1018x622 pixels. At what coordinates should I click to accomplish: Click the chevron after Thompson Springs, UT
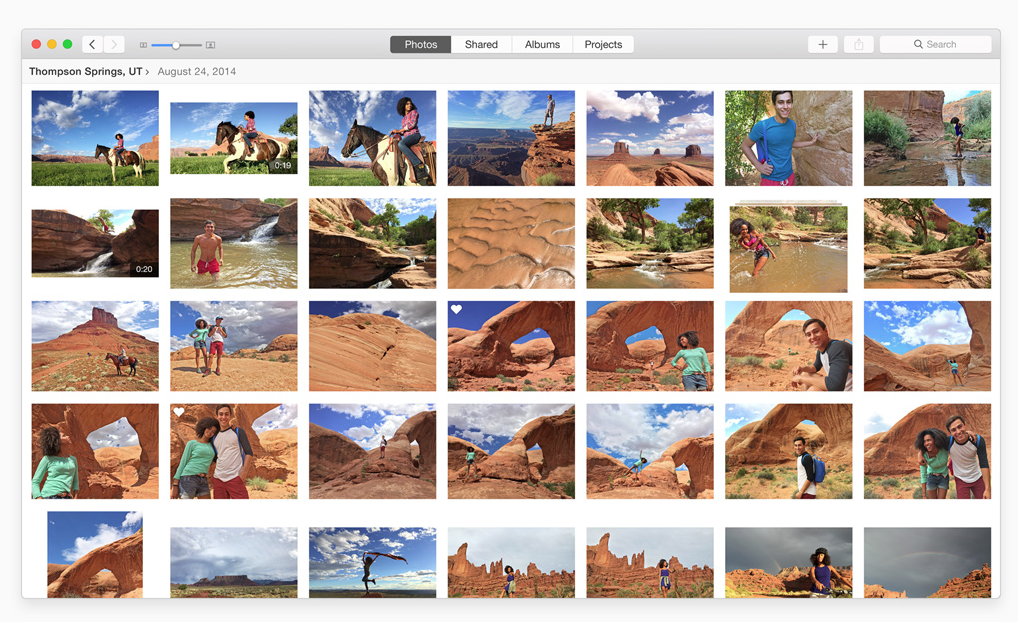(147, 72)
